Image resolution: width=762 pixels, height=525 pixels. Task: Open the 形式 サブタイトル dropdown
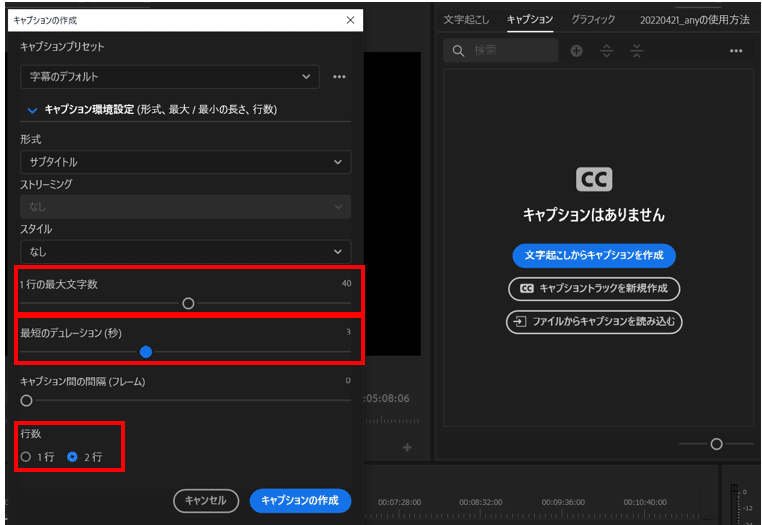point(185,162)
